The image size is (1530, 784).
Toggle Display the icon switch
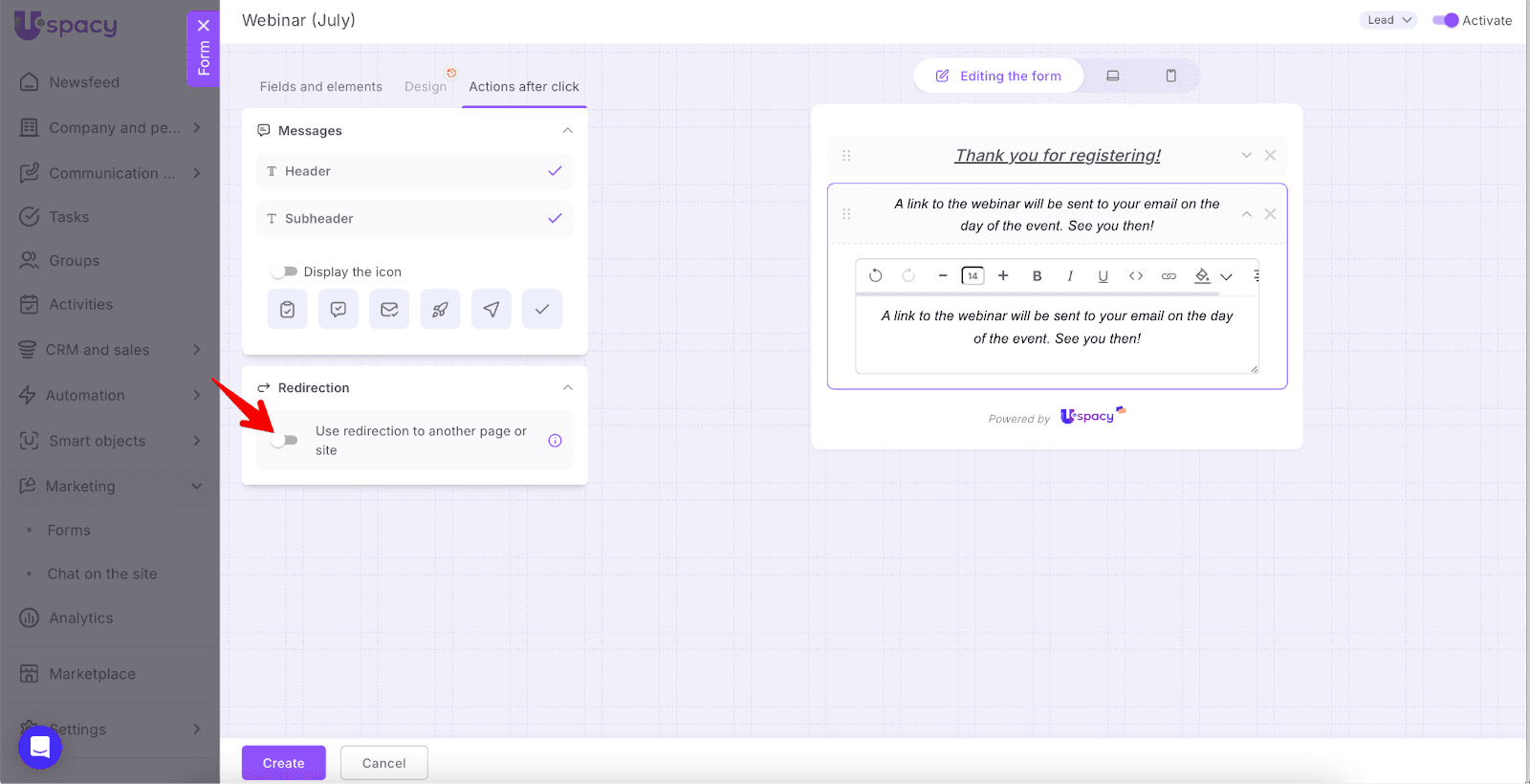[284, 272]
